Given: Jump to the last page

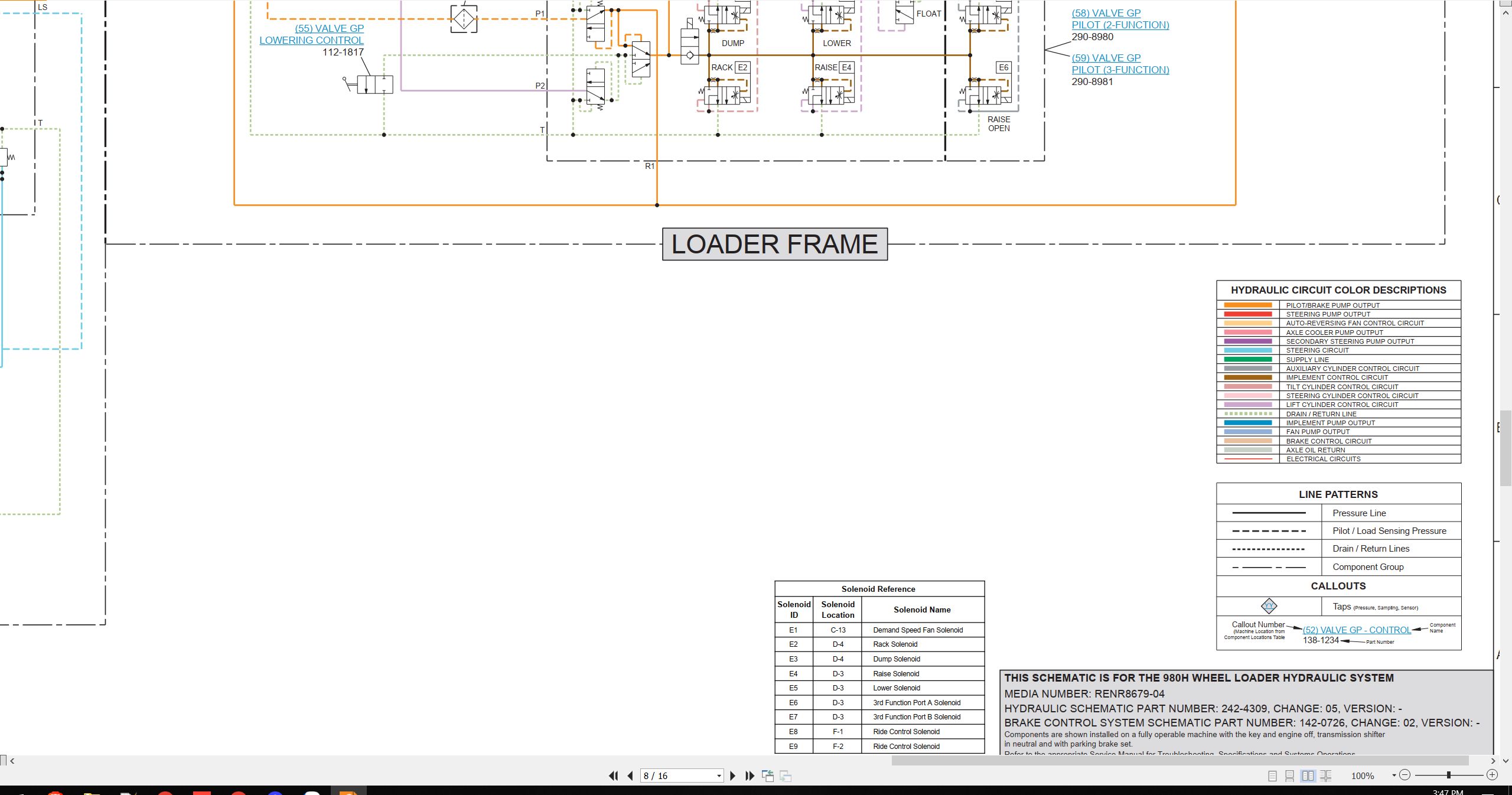Looking at the screenshot, I should click(x=750, y=776).
